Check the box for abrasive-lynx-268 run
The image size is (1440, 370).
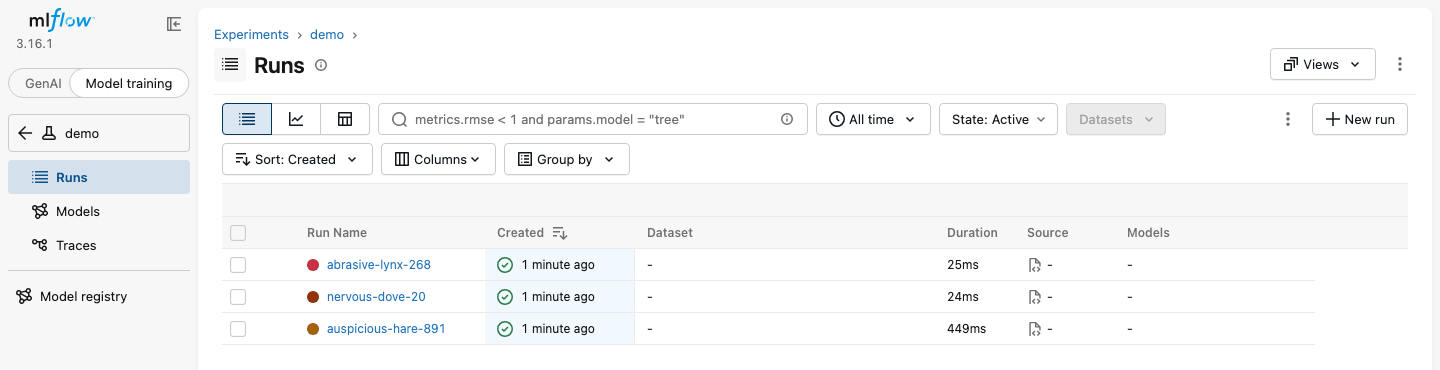(x=238, y=265)
